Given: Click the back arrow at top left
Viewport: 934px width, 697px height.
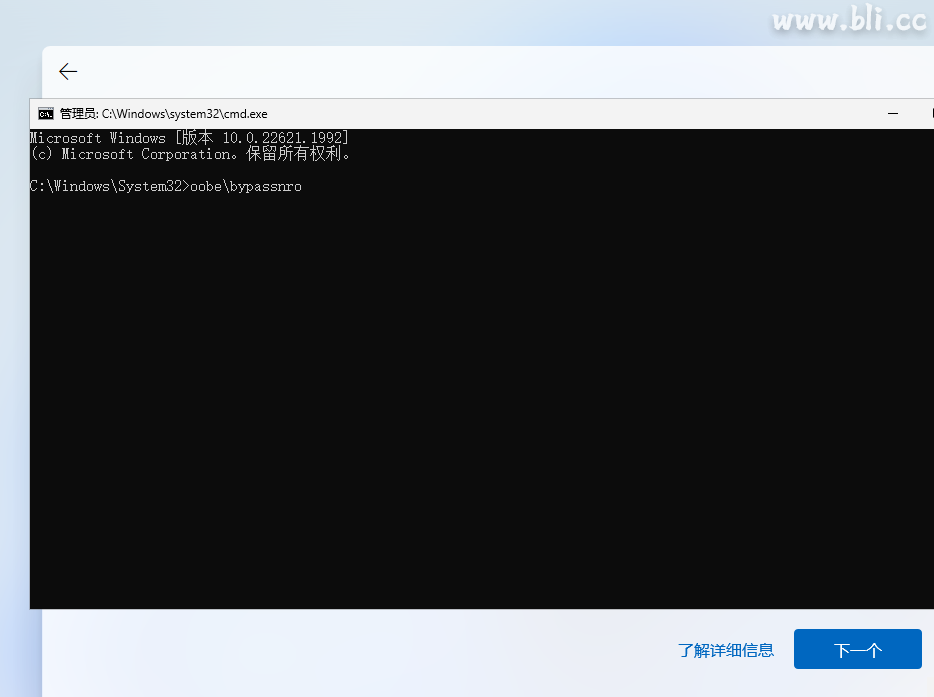Looking at the screenshot, I should pos(67,71).
